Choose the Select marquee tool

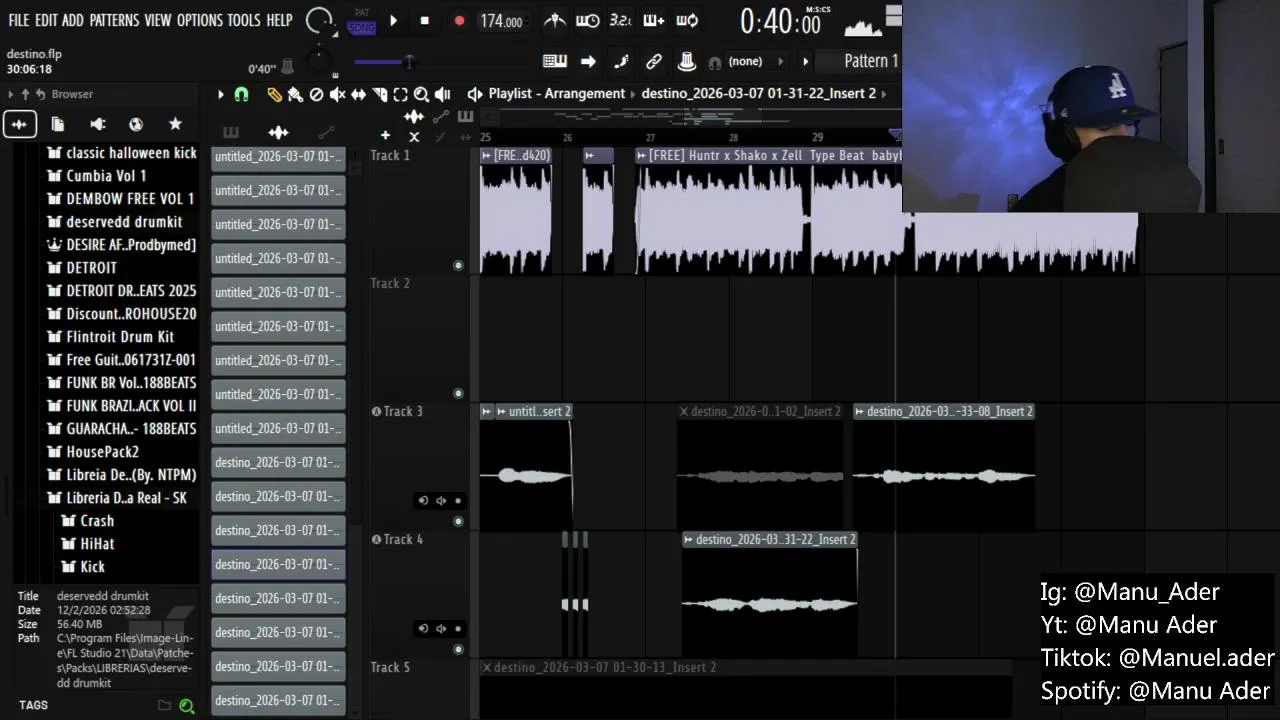(x=400, y=94)
